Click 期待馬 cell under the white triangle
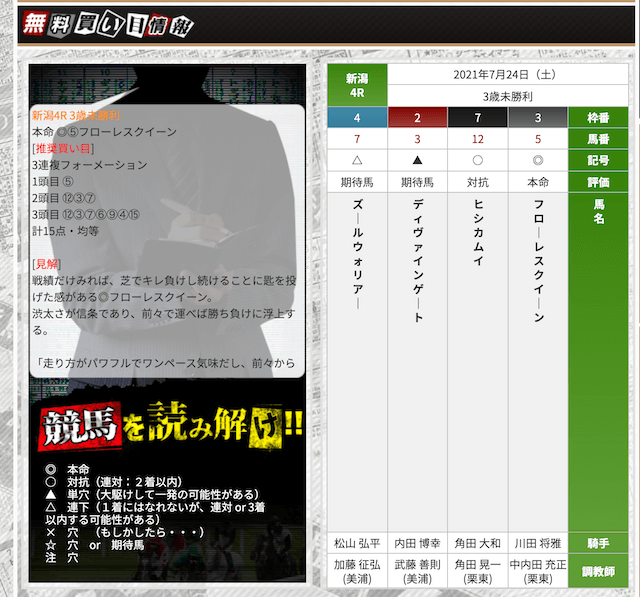This screenshot has height=597, width=640. tap(357, 182)
